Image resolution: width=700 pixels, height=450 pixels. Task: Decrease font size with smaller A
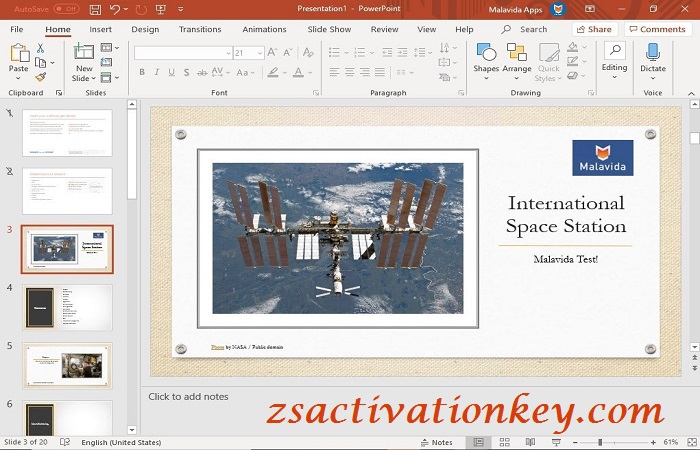click(288, 53)
